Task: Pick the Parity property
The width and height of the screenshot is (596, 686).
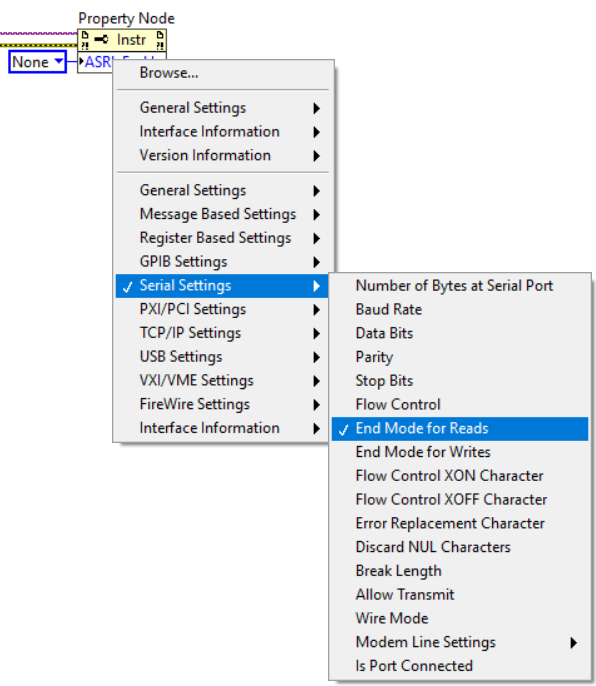Action: (x=460, y=357)
